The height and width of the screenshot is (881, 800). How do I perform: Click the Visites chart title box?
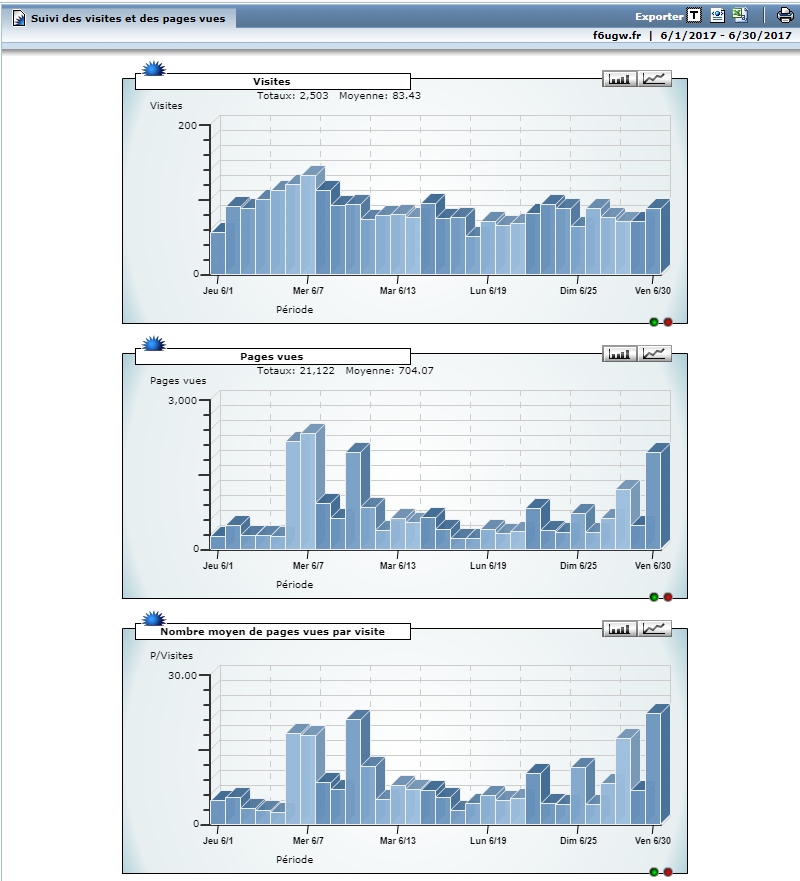pyautogui.click(x=272, y=81)
